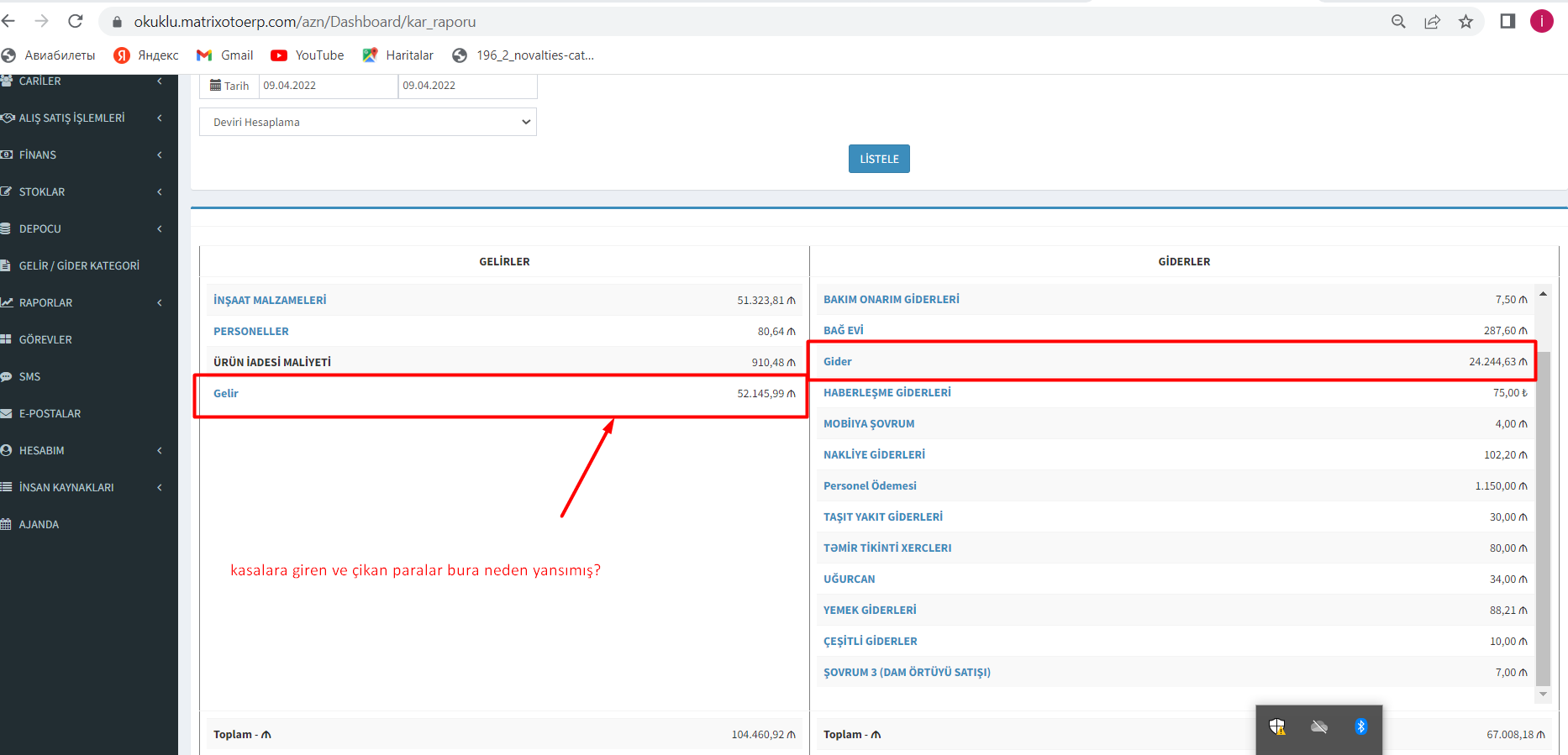Image resolution: width=1568 pixels, height=755 pixels.
Task: Open the Gmail bookmark
Action: (x=224, y=55)
